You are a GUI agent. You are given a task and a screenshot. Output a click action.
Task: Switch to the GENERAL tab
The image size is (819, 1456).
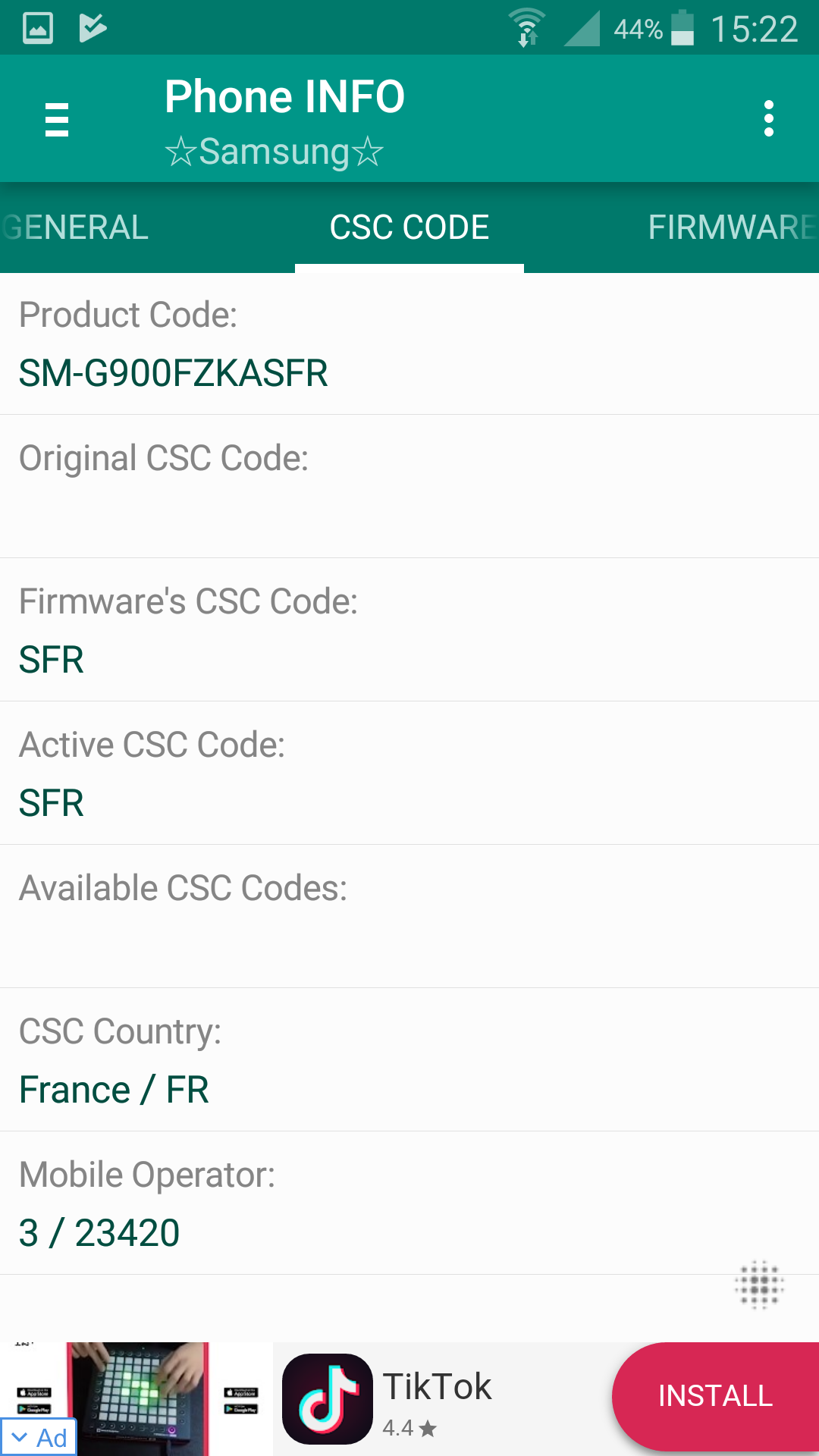pos(75,227)
